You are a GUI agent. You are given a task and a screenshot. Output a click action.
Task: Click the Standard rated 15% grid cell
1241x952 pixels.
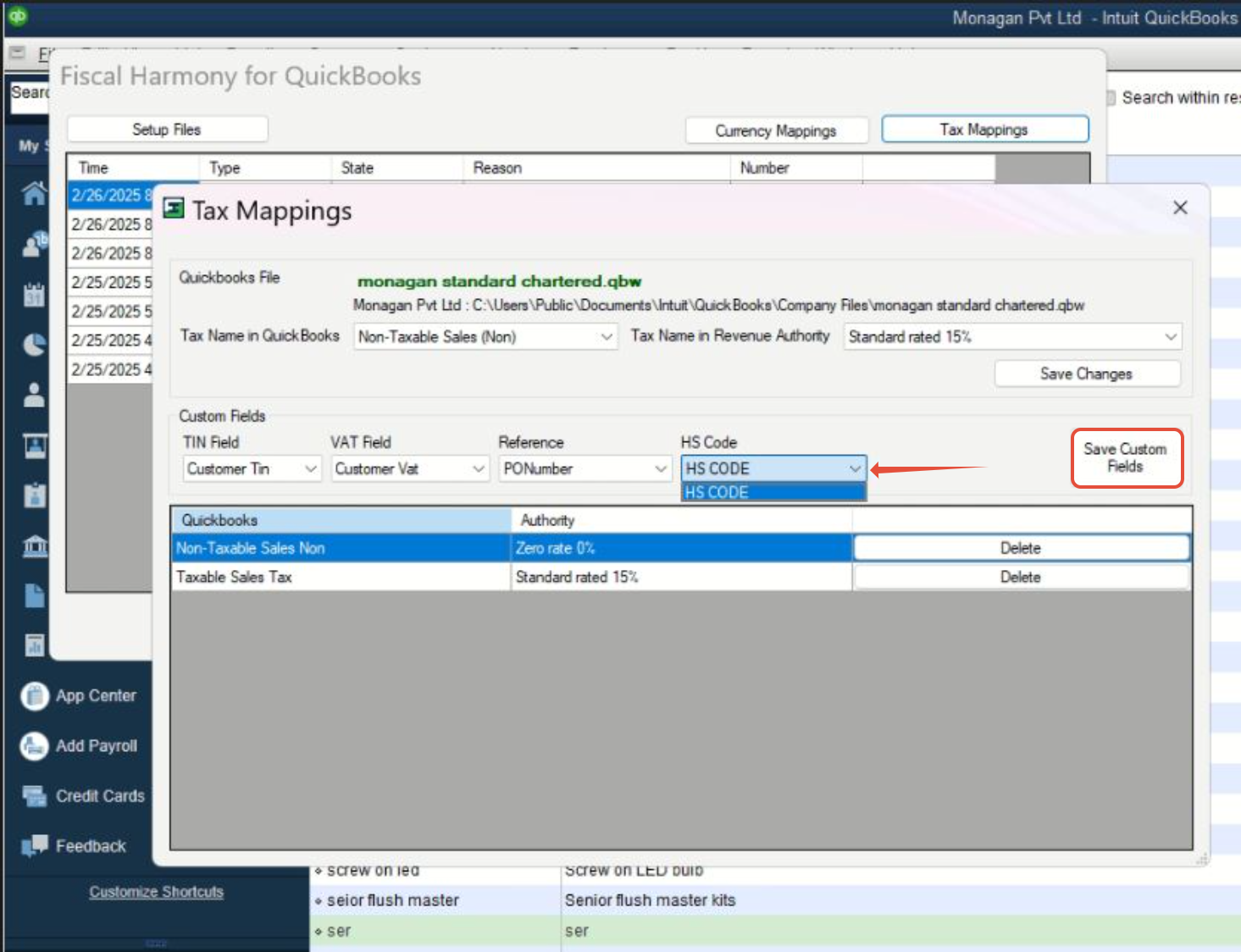(x=681, y=577)
